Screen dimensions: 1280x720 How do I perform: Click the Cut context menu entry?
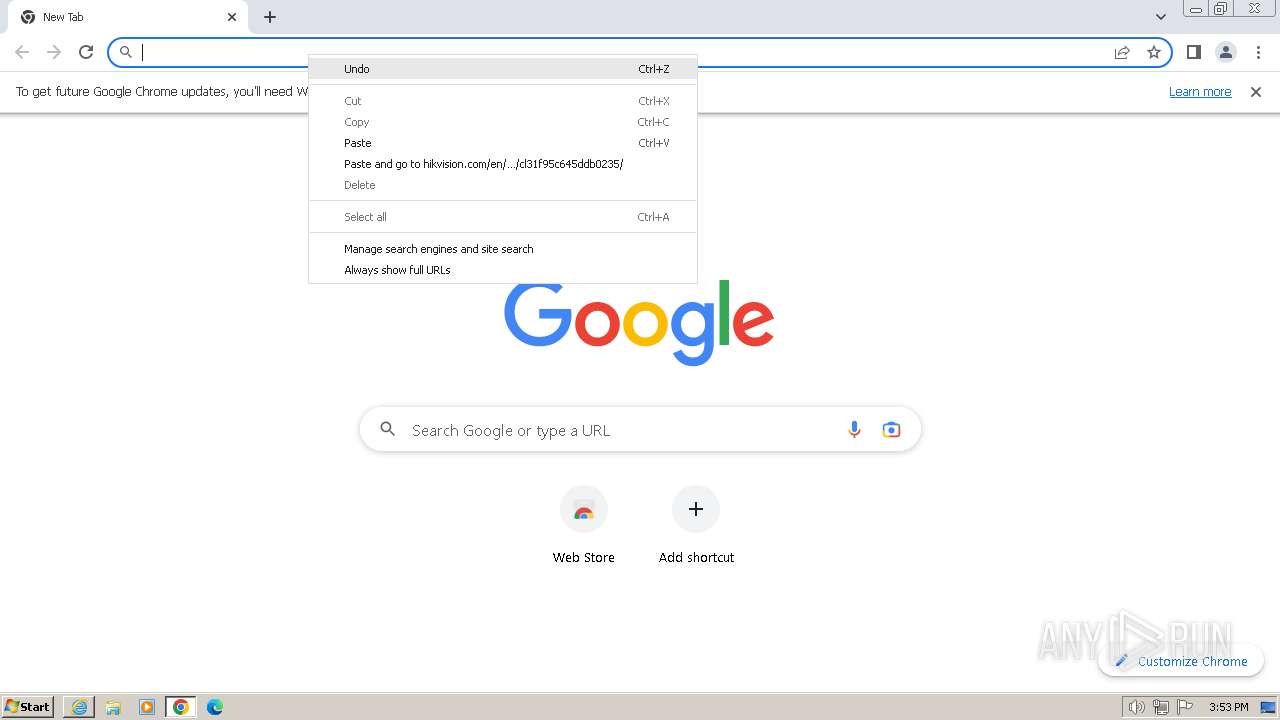pyautogui.click(x=503, y=101)
